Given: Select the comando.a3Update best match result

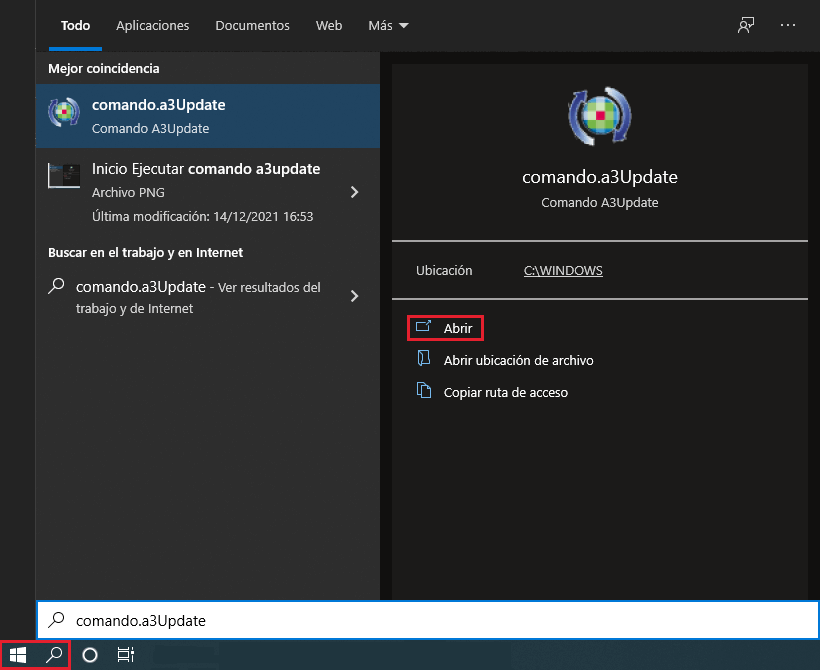Looking at the screenshot, I should 208,116.
